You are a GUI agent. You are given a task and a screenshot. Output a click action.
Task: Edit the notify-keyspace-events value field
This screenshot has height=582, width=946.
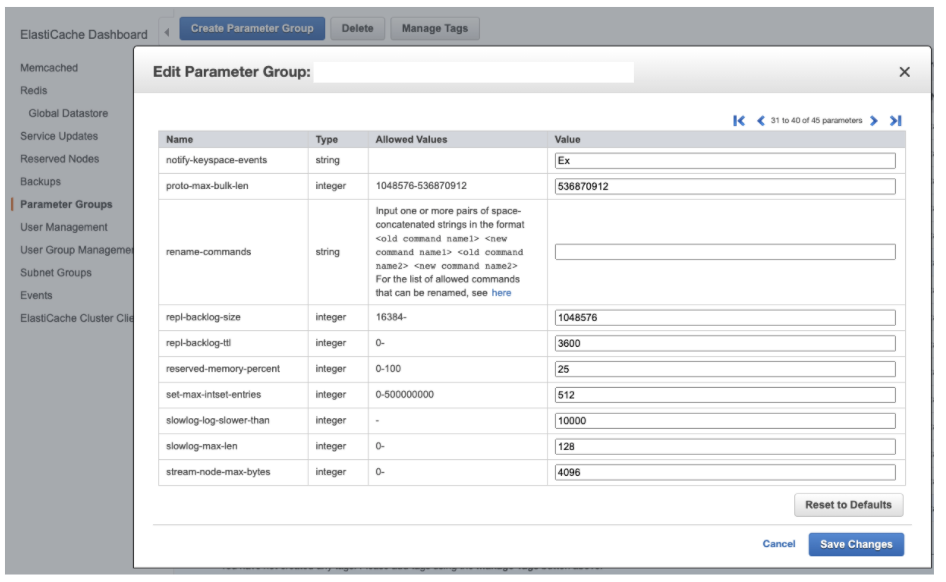(725, 160)
